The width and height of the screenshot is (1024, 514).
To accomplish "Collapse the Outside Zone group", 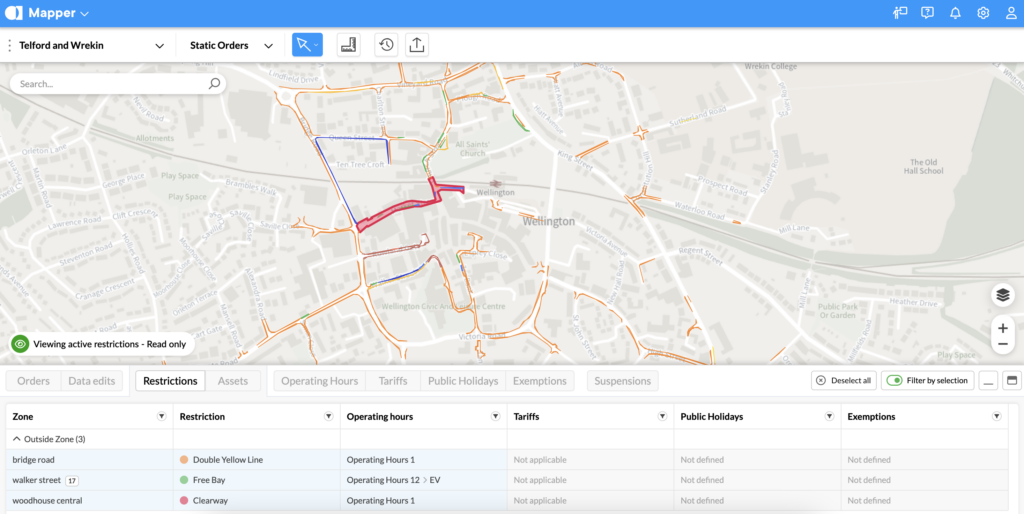I will pyautogui.click(x=16, y=439).
